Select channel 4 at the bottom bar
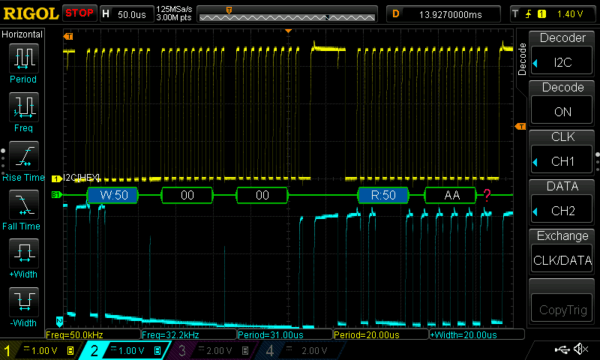This screenshot has height=360, width=600. (x=301, y=350)
